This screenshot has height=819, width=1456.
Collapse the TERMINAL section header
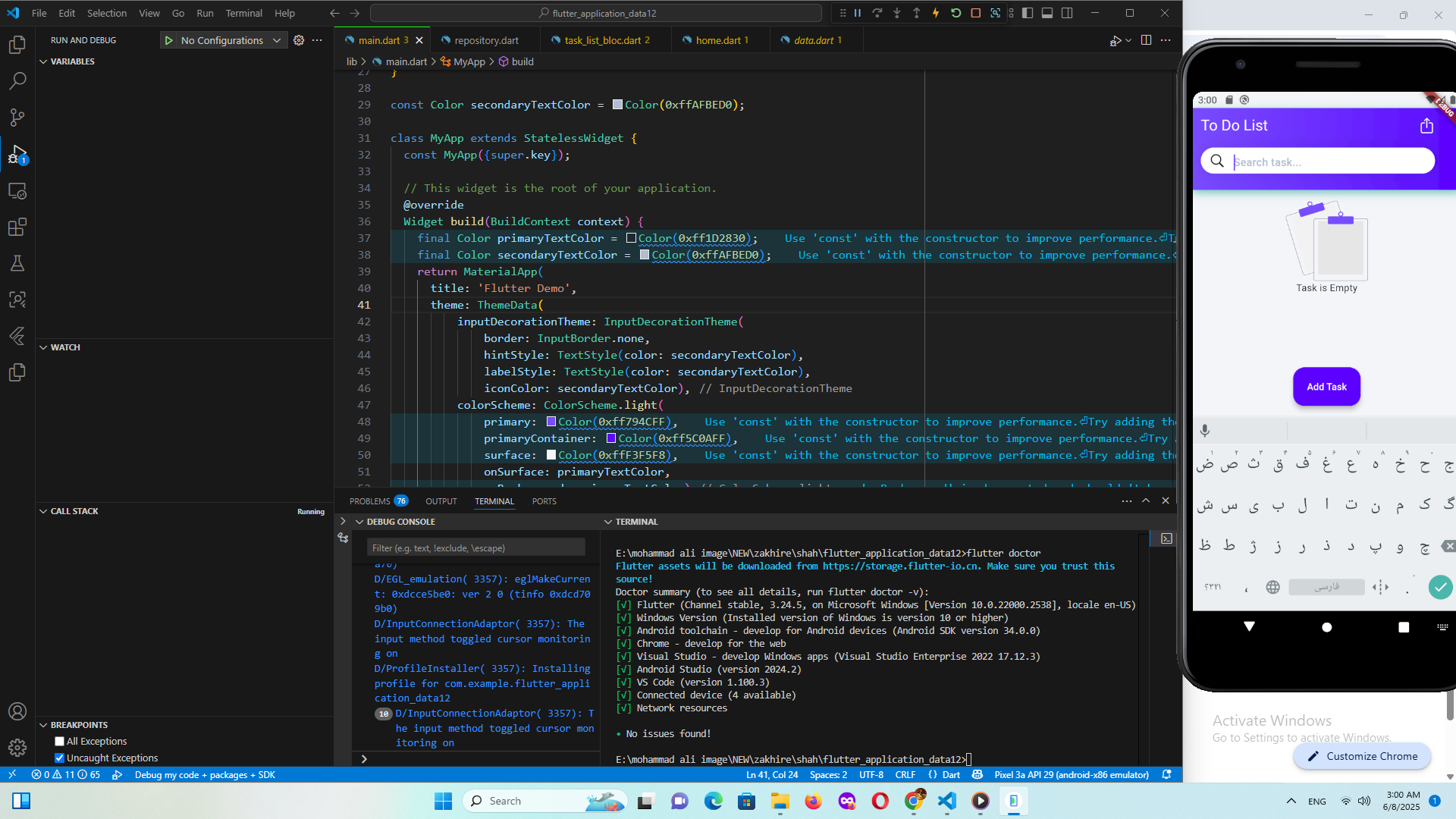tap(608, 522)
